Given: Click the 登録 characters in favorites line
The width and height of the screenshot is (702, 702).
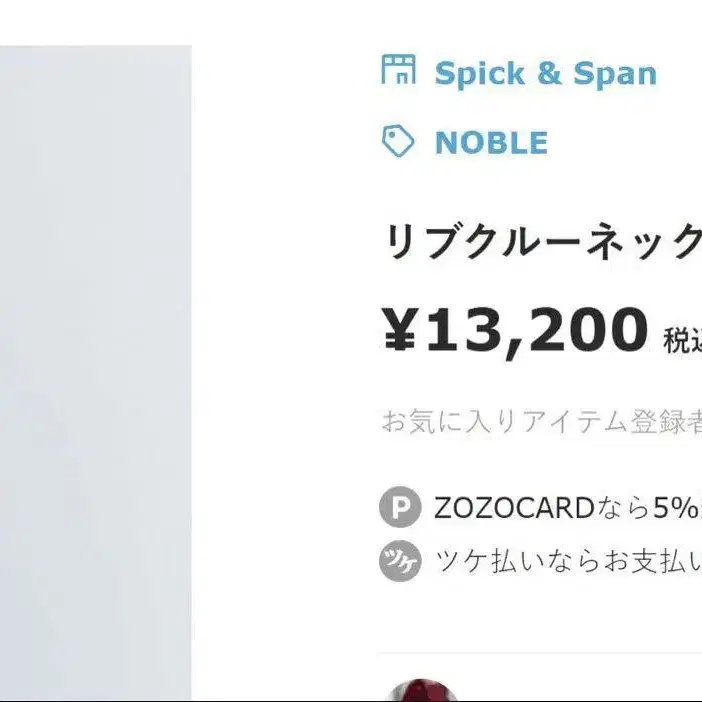Looking at the screenshot, I should 657,421.
